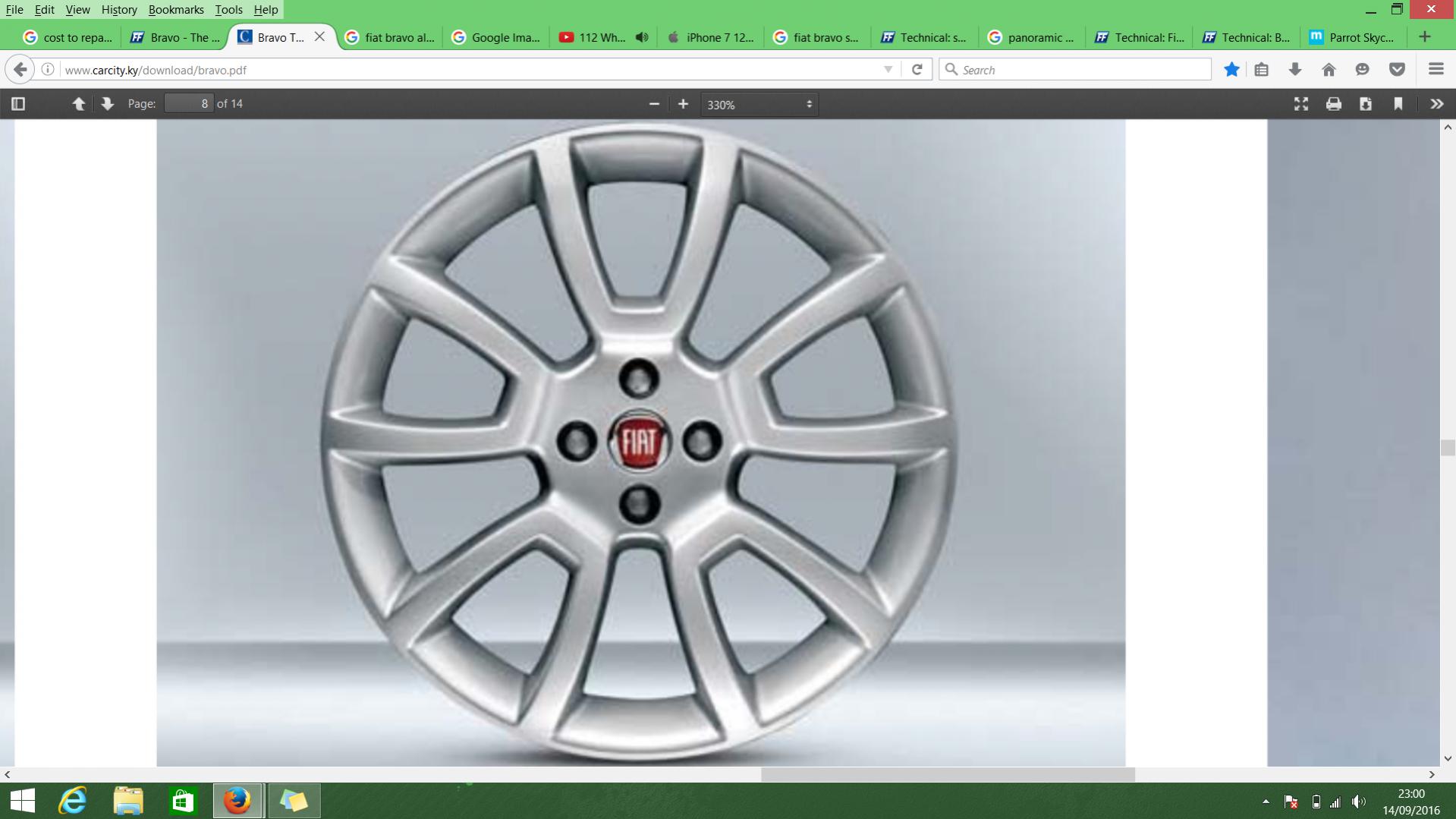Open Windows Store from taskbar
This screenshot has height=819, width=1456.
[183, 801]
